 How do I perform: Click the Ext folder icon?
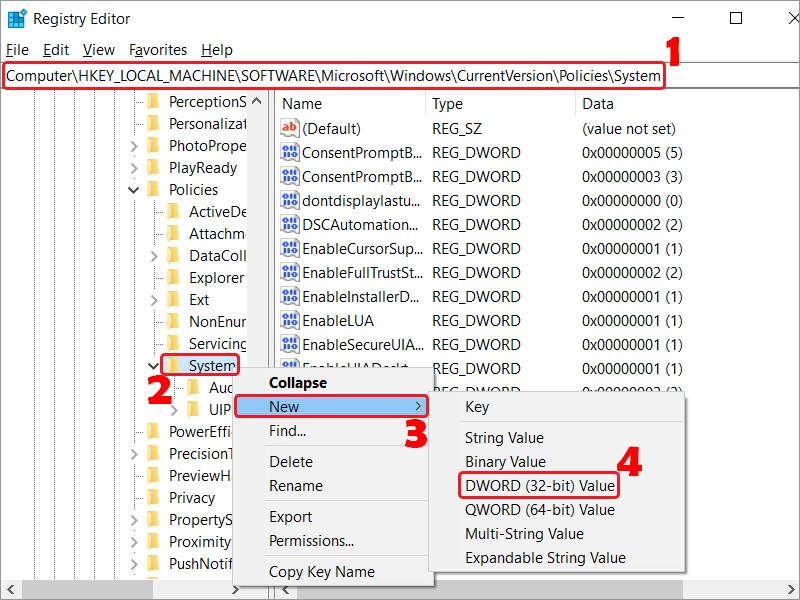tap(173, 299)
